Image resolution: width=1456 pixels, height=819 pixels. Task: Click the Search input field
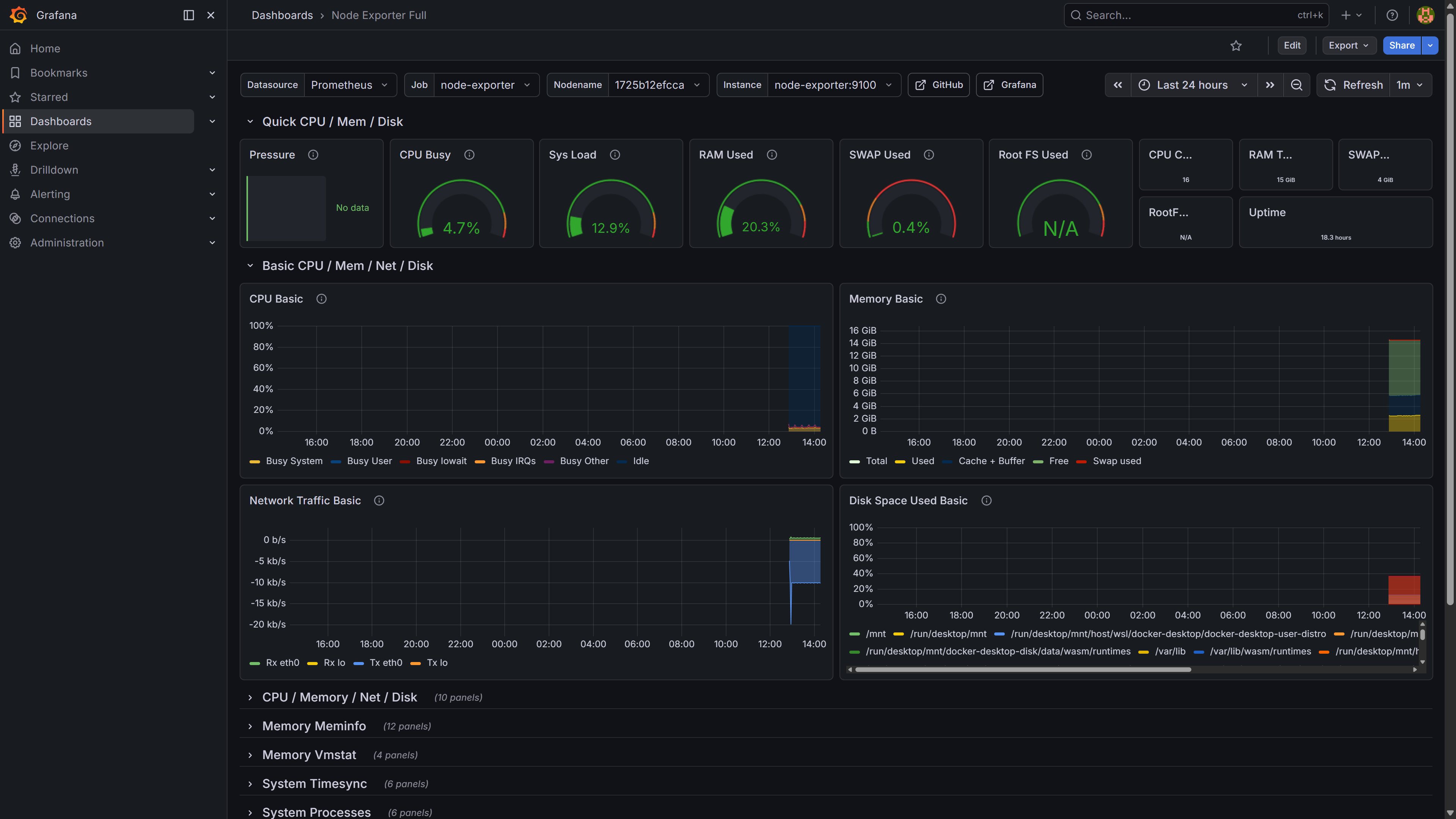click(x=1187, y=15)
